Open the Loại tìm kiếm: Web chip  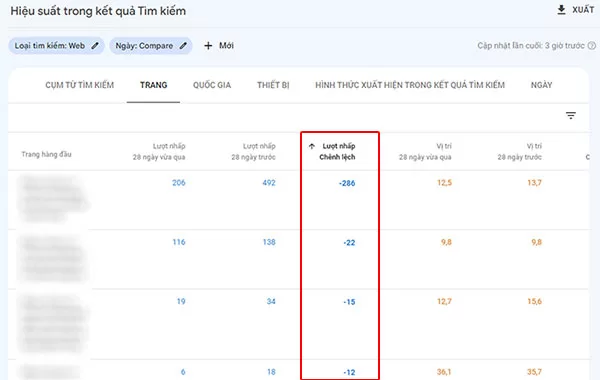pos(56,46)
